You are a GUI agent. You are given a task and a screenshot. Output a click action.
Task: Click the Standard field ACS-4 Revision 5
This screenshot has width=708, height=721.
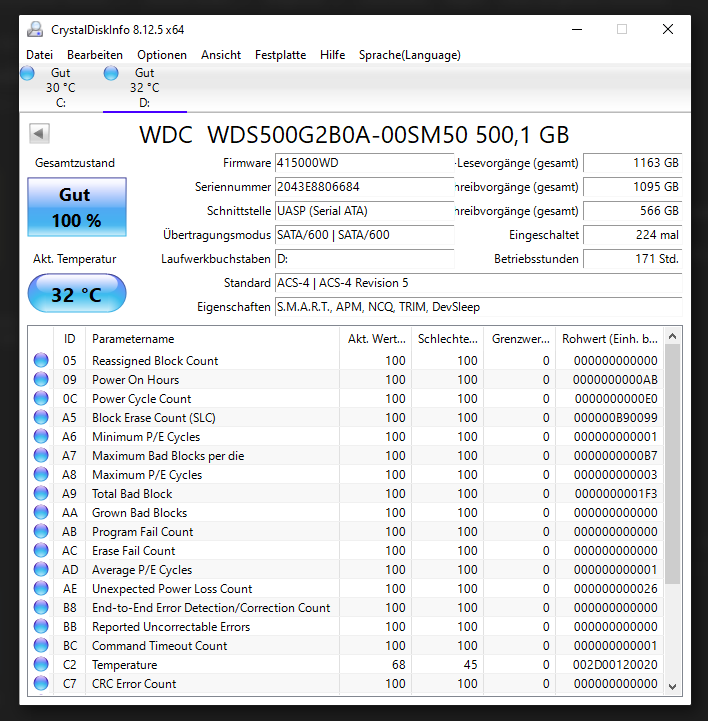(x=478, y=283)
